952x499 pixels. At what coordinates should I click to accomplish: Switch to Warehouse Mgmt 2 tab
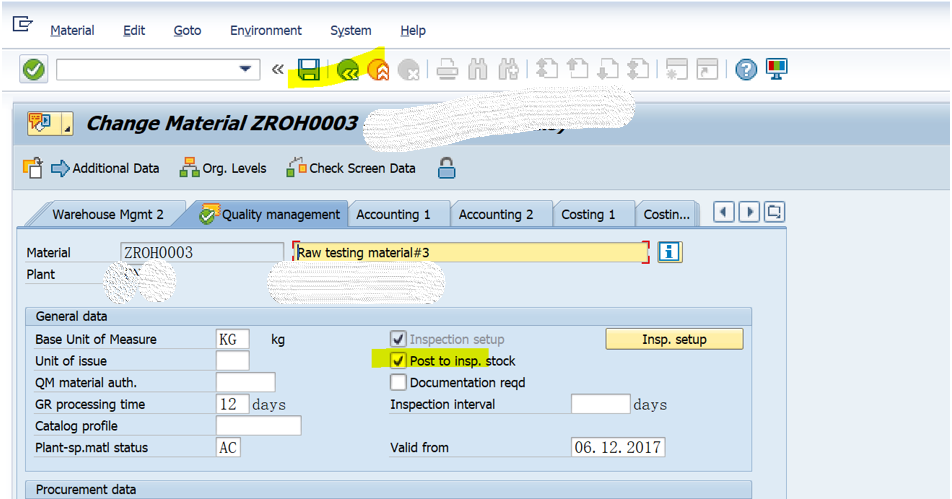pyautogui.click(x=107, y=214)
